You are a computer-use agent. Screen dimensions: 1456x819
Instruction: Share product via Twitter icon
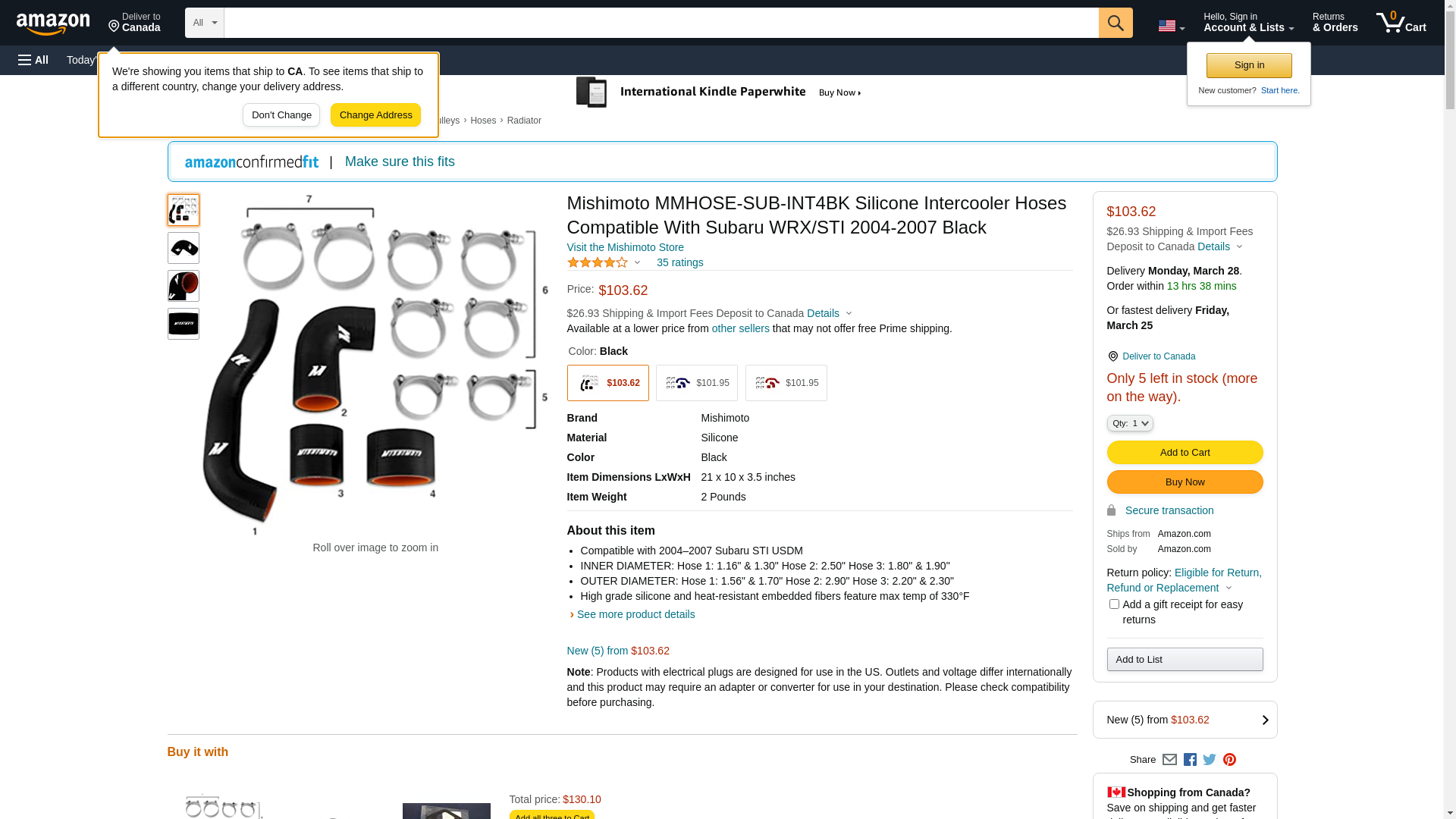click(x=1210, y=760)
